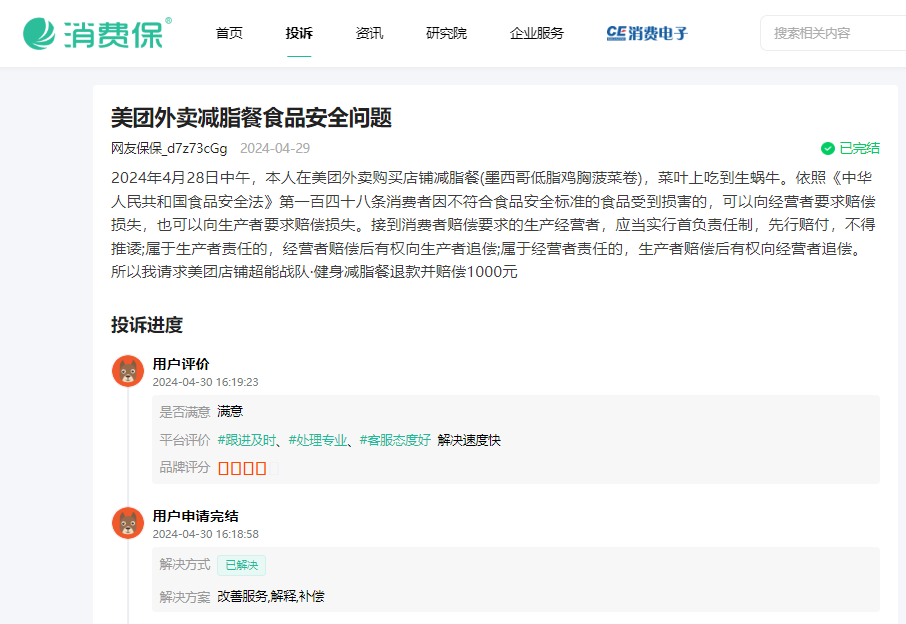Click timestamp 2024-04-30 16:18:58

point(206,534)
